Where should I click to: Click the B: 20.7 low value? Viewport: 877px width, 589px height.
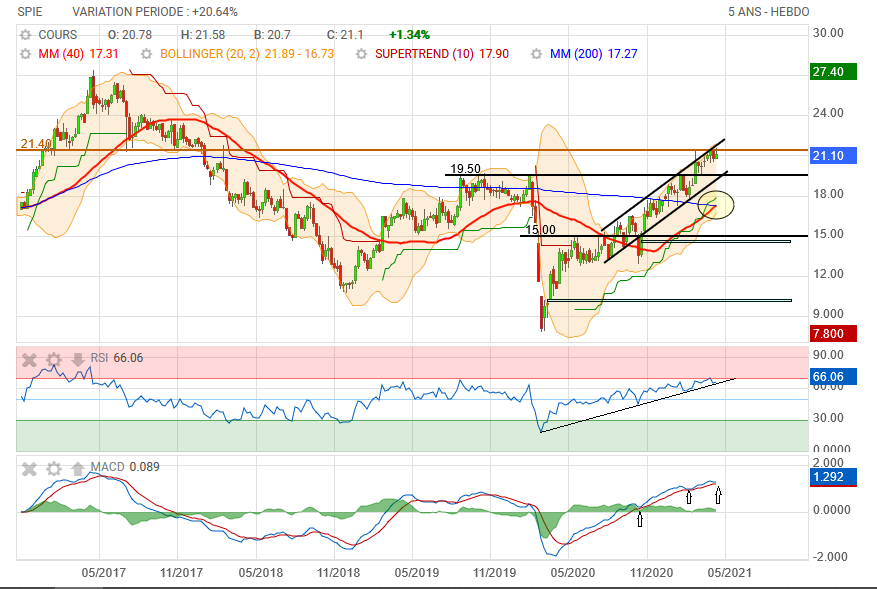(x=272, y=35)
